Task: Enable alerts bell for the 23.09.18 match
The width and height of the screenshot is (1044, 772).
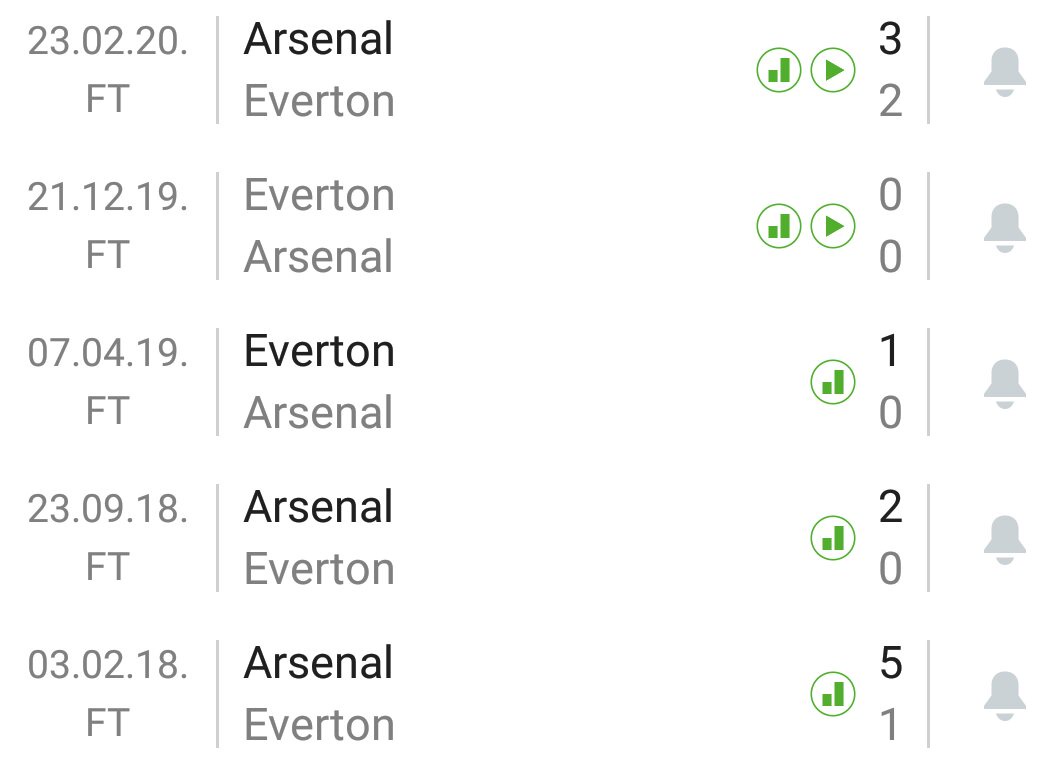Action: point(1005,540)
